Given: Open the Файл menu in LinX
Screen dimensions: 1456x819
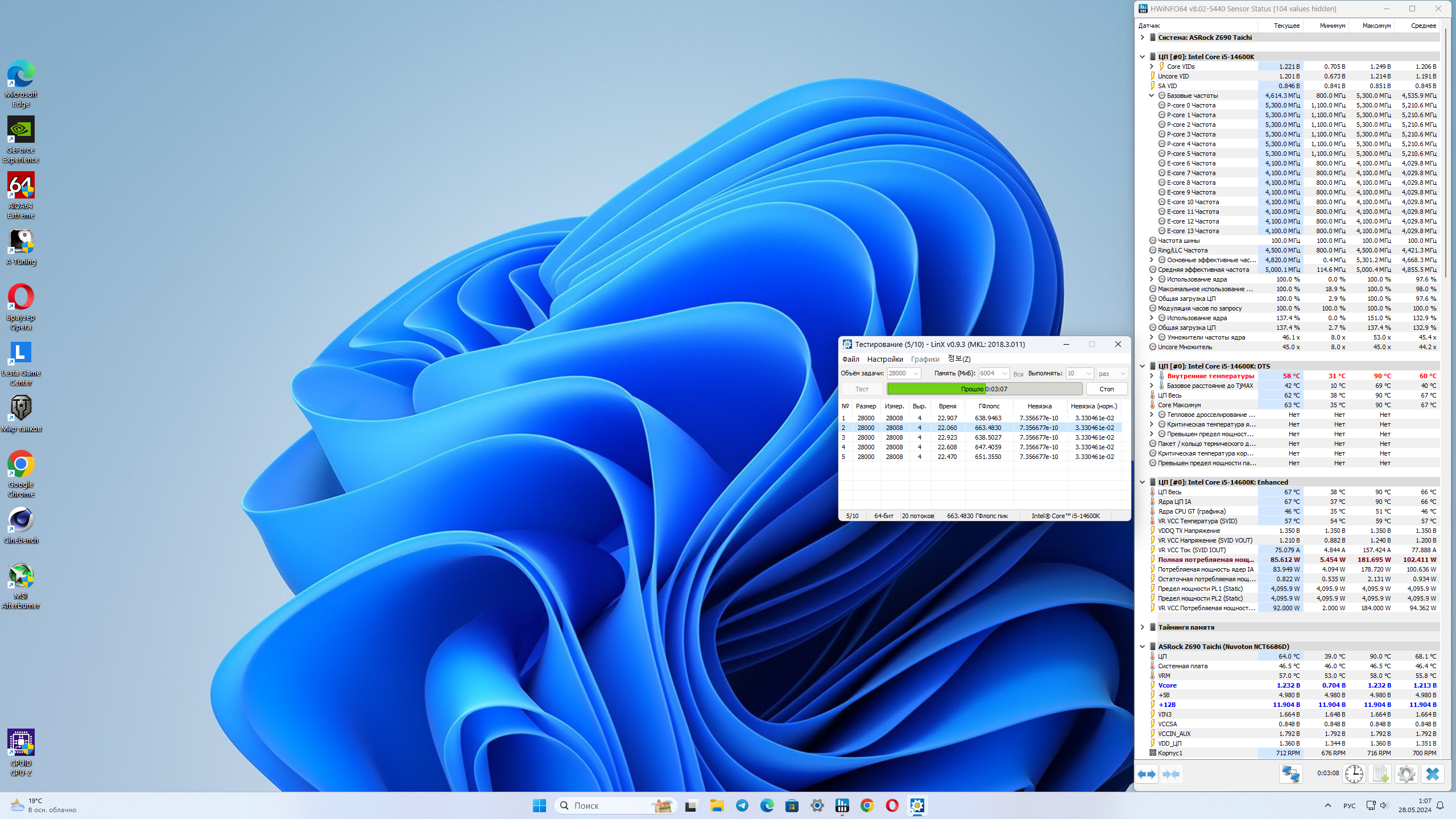Looking at the screenshot, I should (x=850, y=359).
